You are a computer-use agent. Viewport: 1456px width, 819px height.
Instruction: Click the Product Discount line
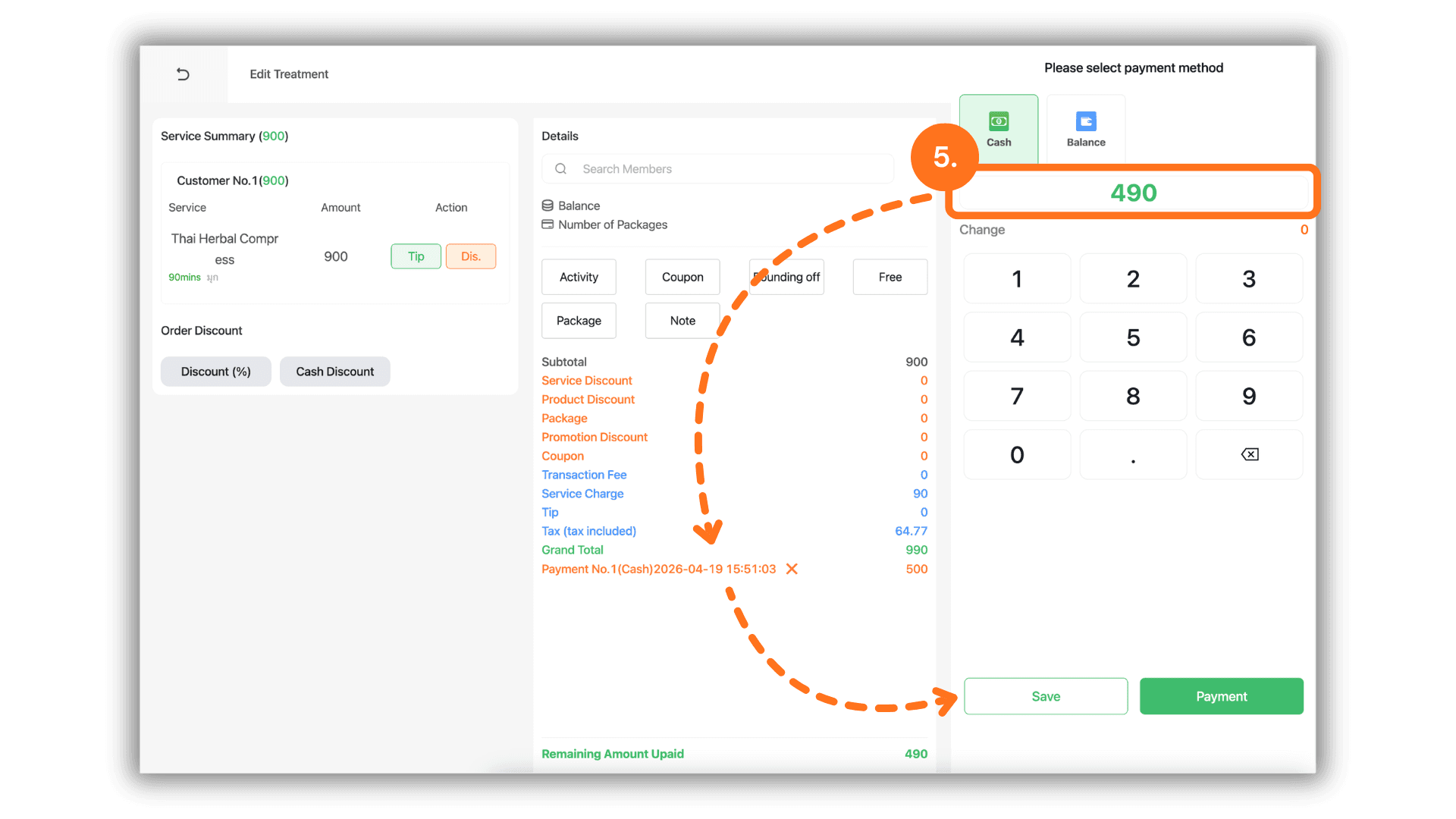pyautogui.click(x=734, y=400)
